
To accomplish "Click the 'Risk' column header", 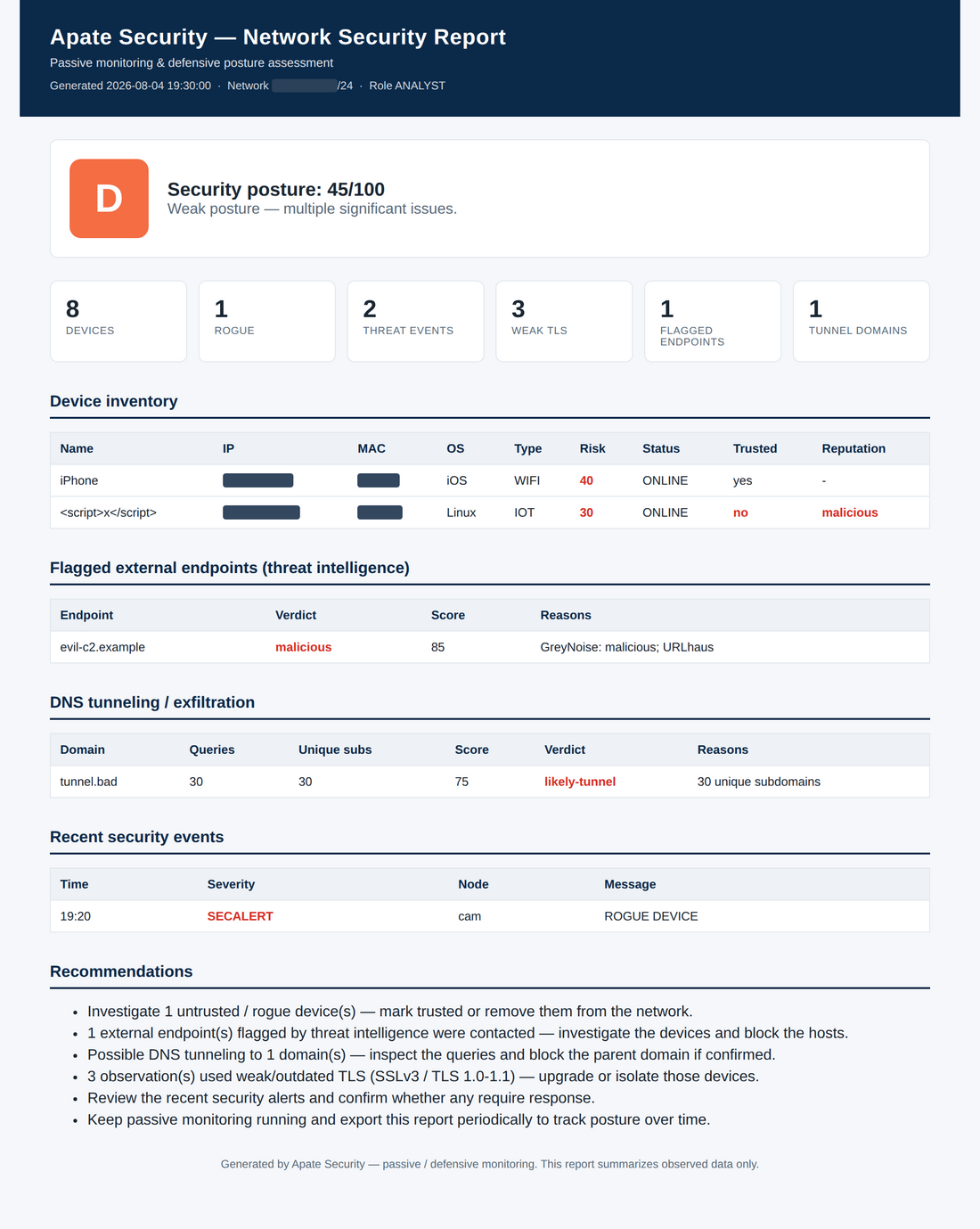I will 592,448.
